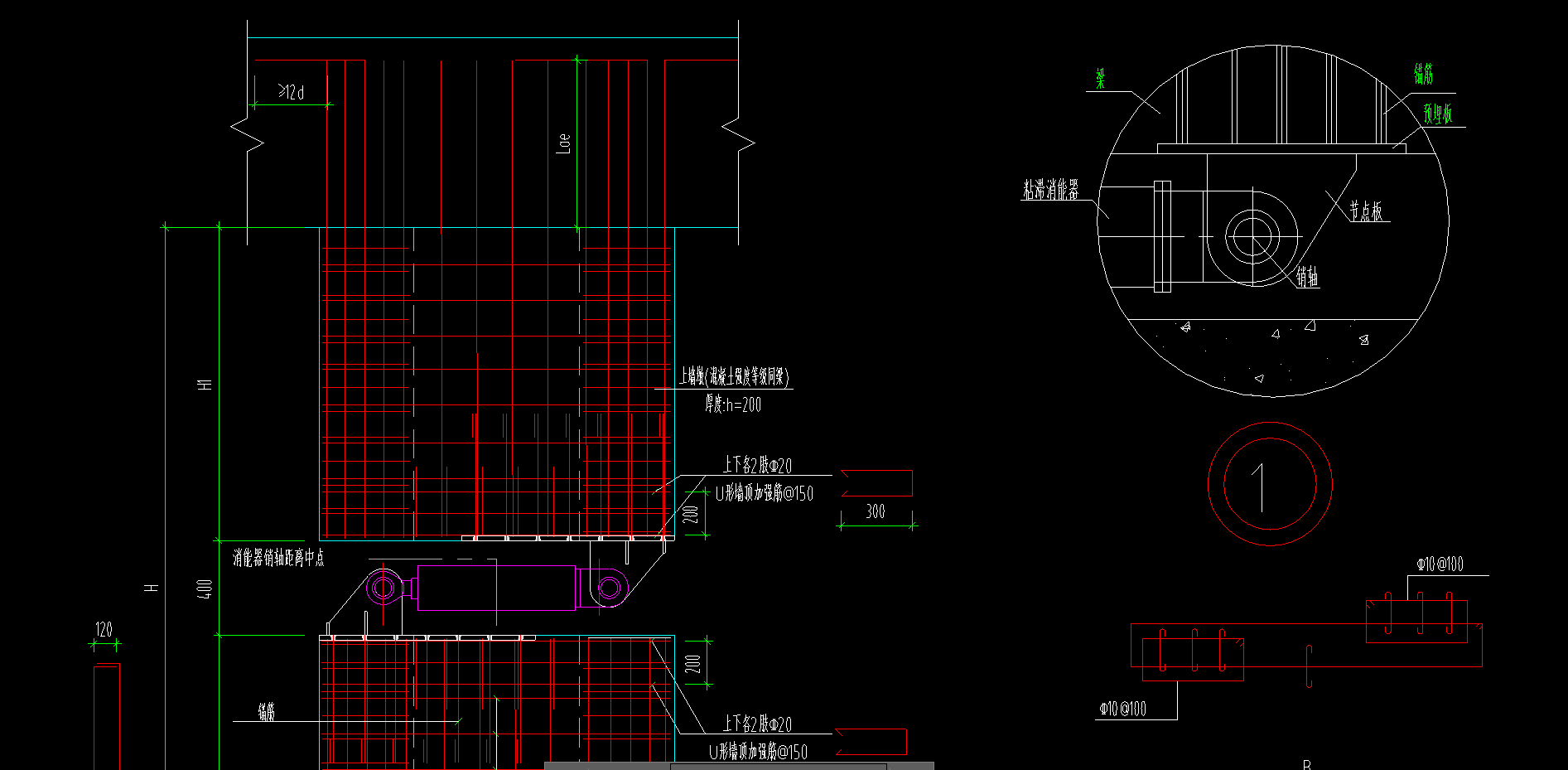Screen dimensions: 1568x770
Task: Click the '上墙墩(混凝土强度等级同梁)' annotation
Action: click(x=735, y=377)
